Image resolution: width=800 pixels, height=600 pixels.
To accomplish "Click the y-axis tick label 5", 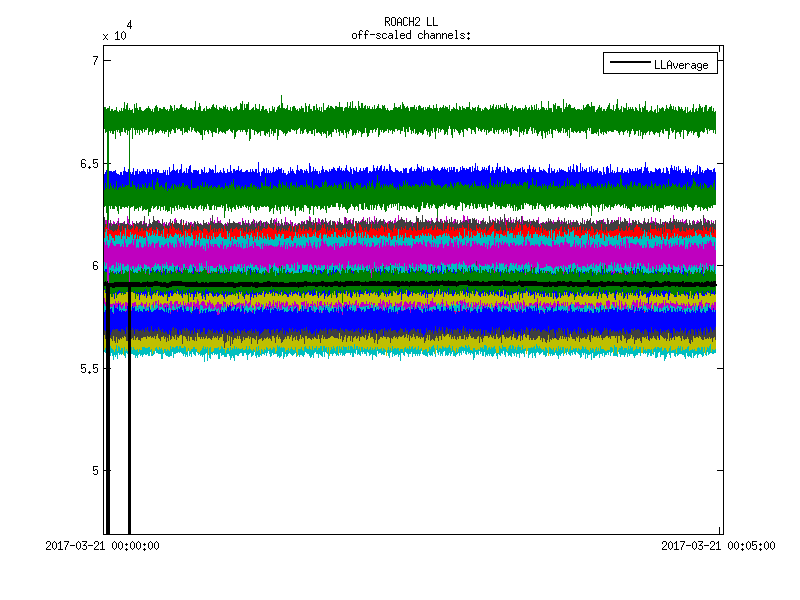I will [x=94, y=471].
